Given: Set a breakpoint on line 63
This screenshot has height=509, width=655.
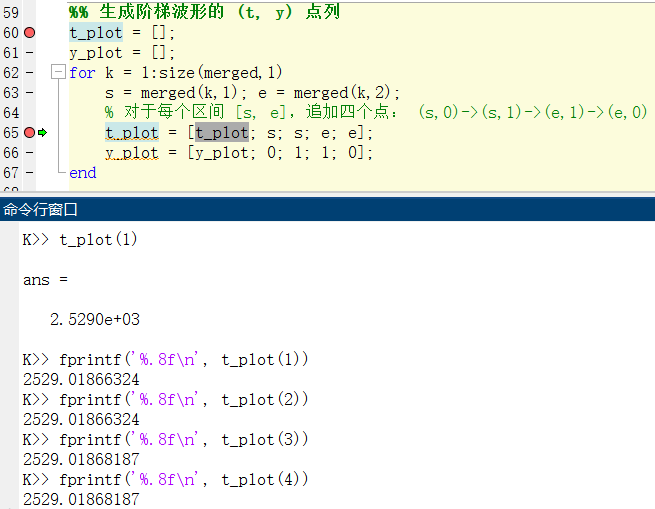Looking at the screenshot, I should 30,93.
